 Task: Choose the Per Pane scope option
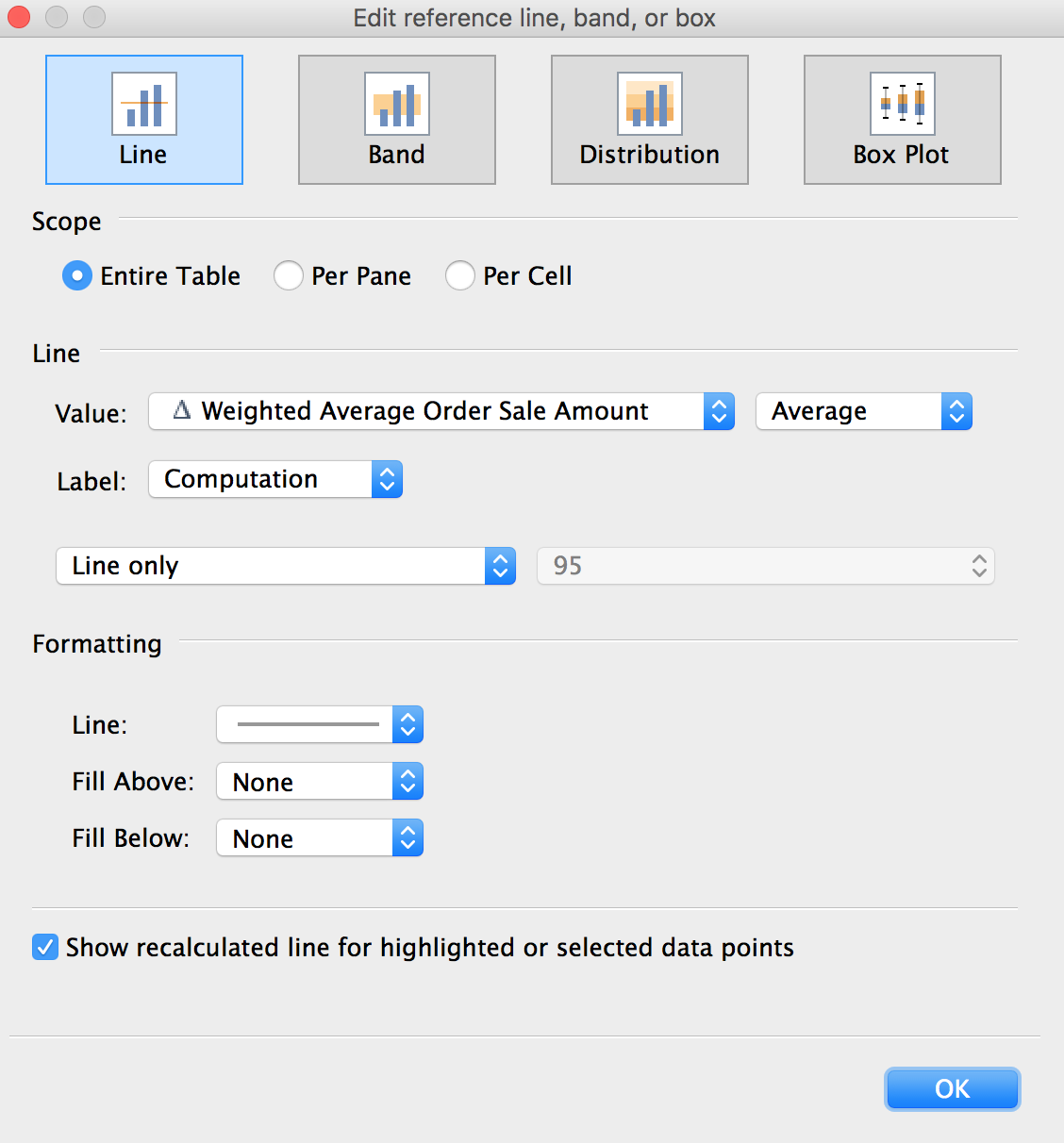click(x=289, y=276)
